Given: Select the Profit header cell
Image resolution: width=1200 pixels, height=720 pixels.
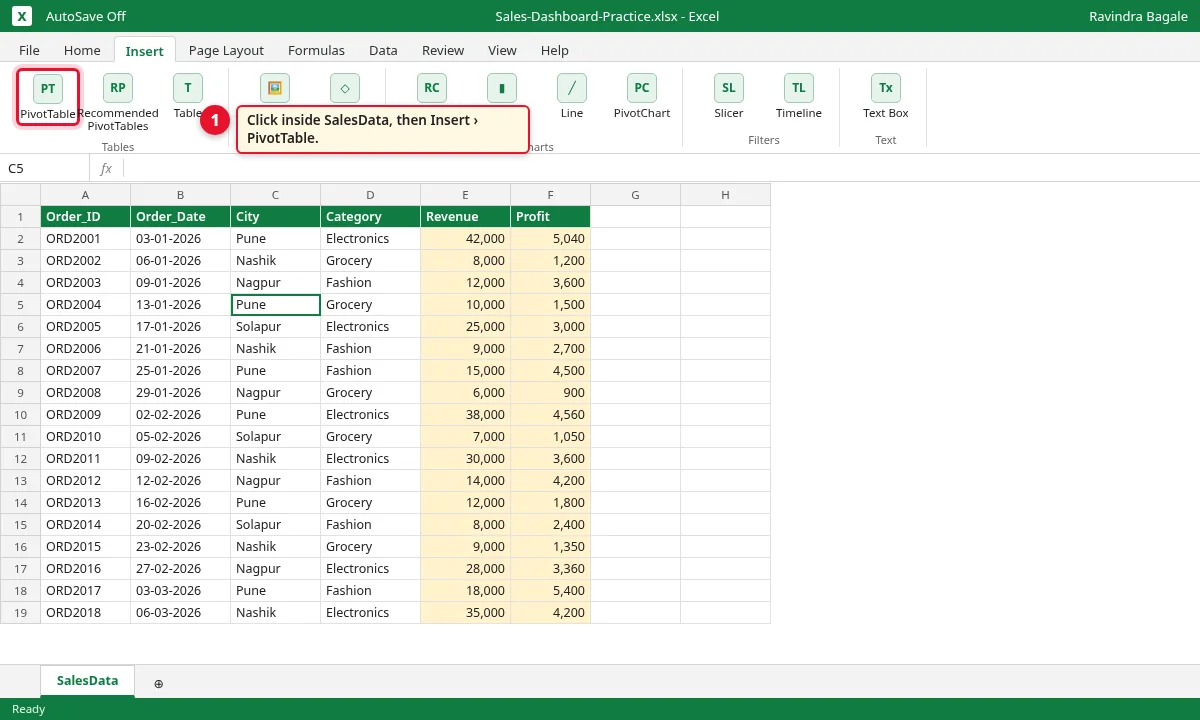Looking at the screenshot, I should [x=550, y=216].
